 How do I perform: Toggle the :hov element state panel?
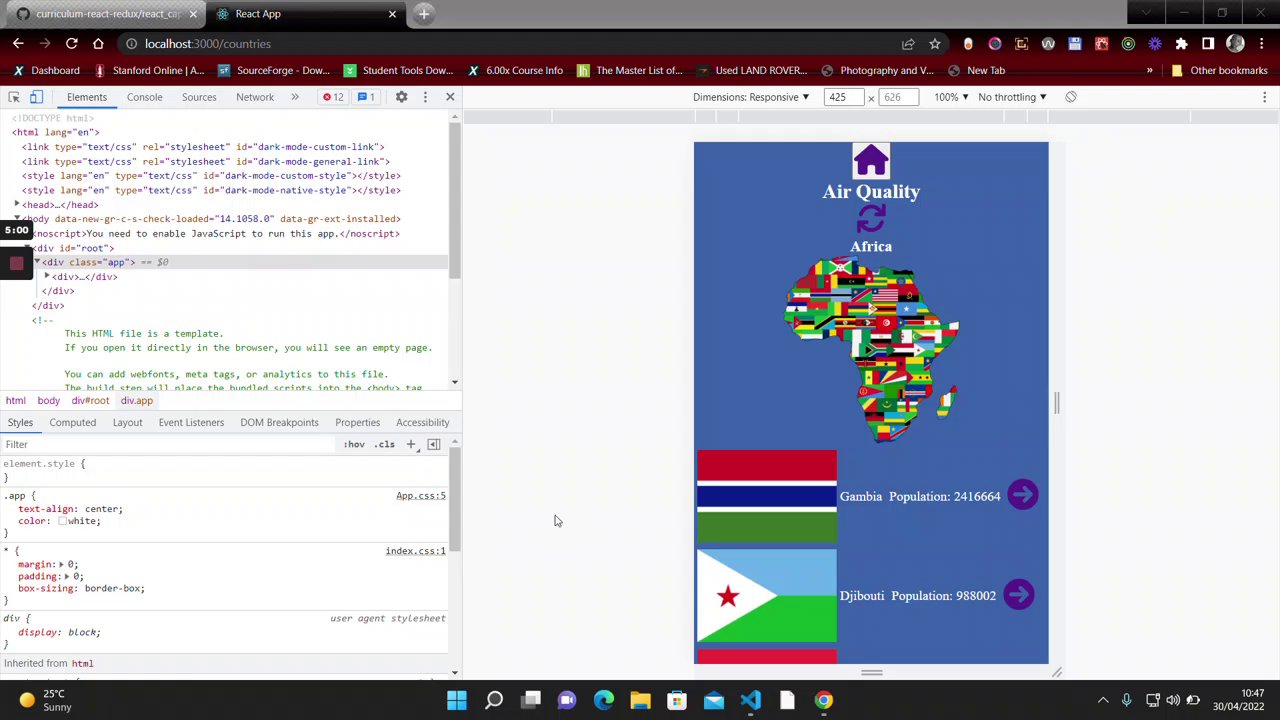tap(354, 444)
